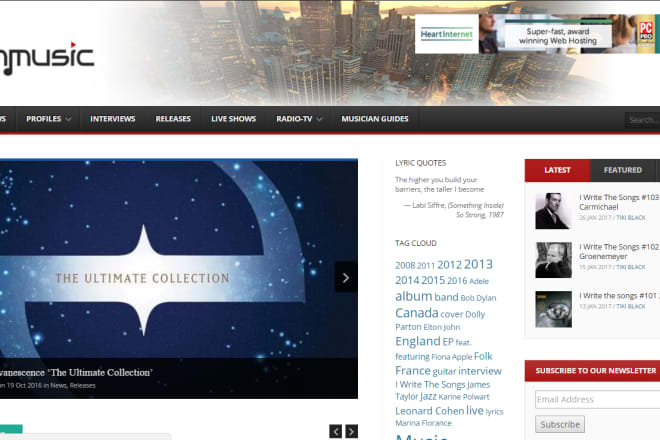Open I Write the songs #101 thumbnail
The image size is (660, 440).
pyautogui.click(x=553, y=307)
